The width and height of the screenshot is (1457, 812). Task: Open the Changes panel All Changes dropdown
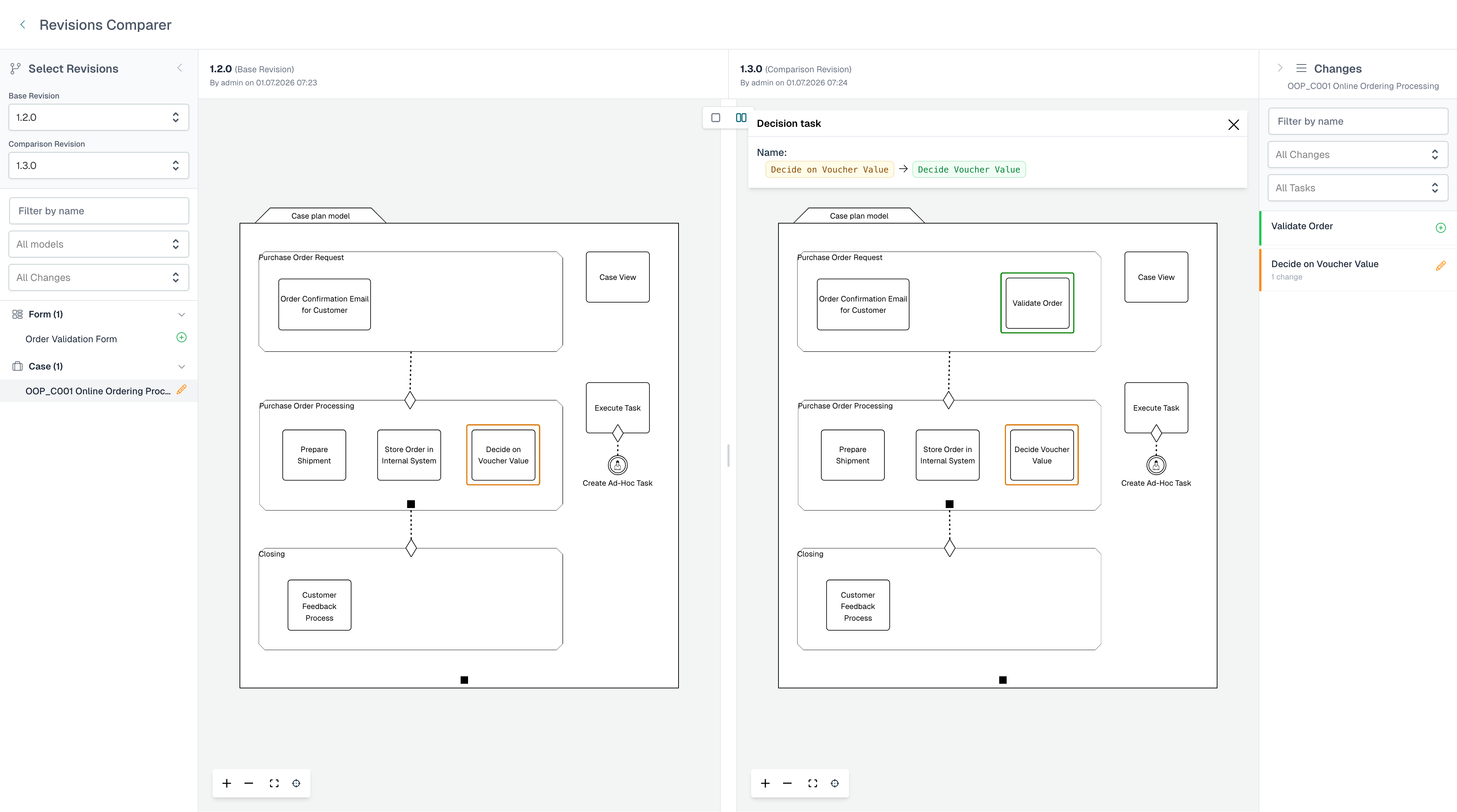[x=1357, y=154]
